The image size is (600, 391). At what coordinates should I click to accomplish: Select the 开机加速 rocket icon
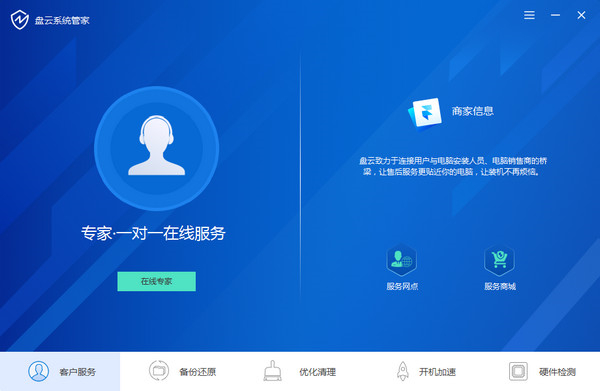tap(403, 371)
